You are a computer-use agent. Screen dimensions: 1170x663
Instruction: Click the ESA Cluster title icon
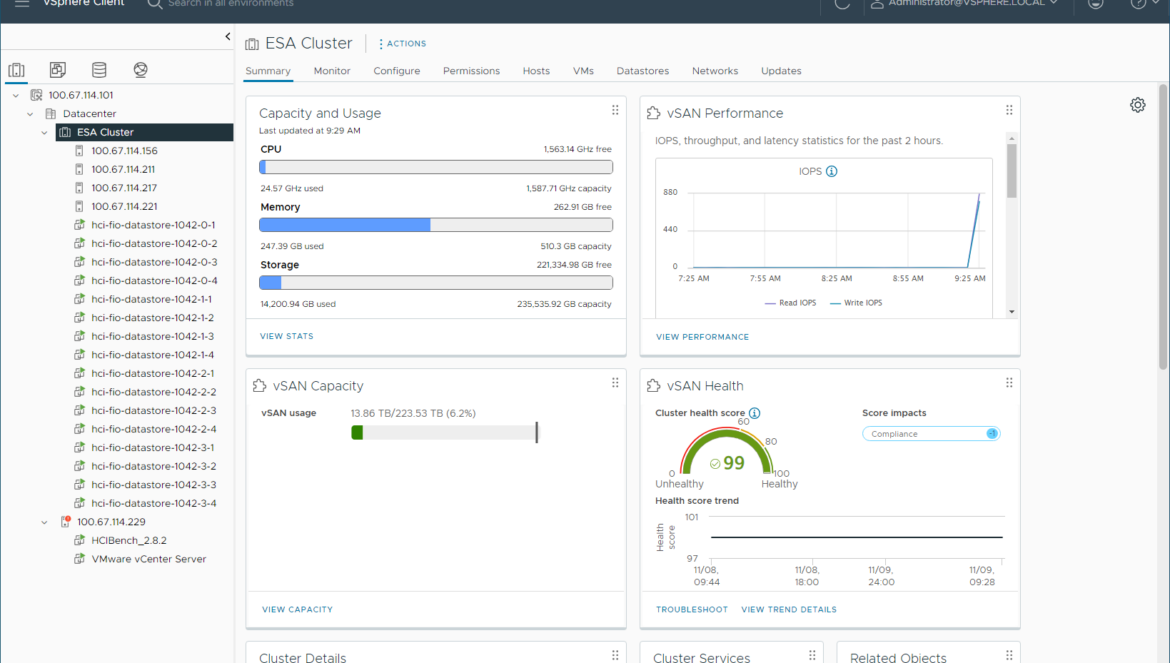[x=252, y=44]
